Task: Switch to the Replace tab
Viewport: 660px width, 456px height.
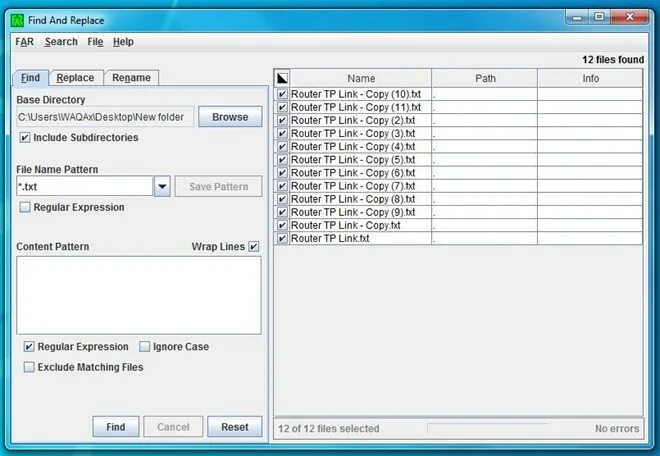Action: pyautogui.click(x=75, y=78)
